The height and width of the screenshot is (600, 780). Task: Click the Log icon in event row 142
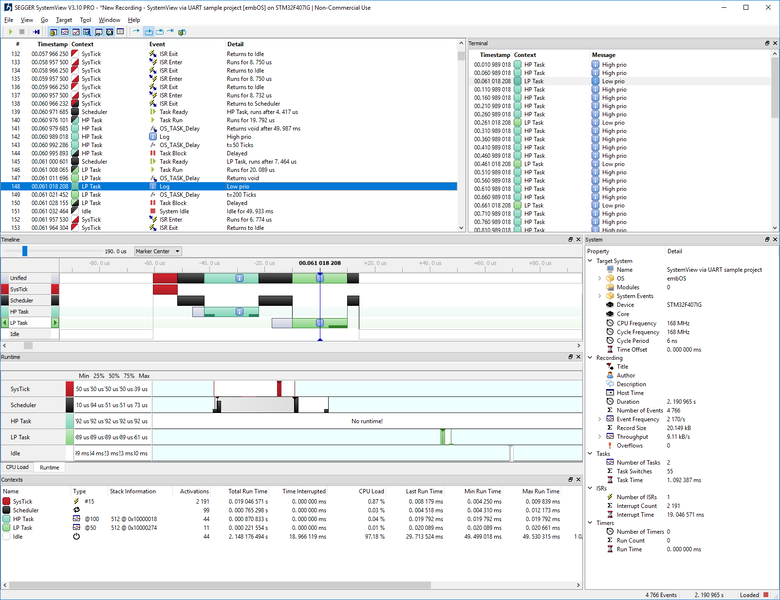153,136
